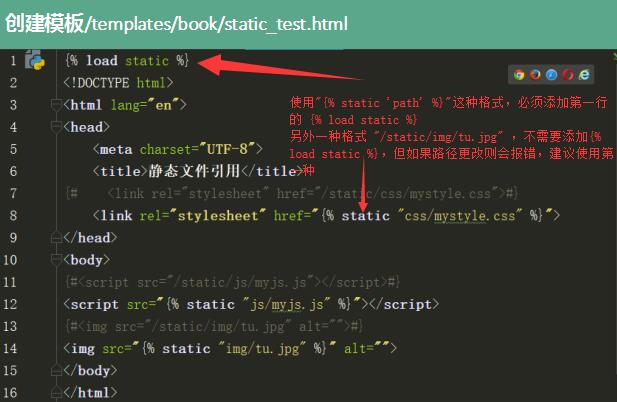617x402 pixels.
Task: Collapse the <html lang="en"> fold marker
Action: point(56,105)
